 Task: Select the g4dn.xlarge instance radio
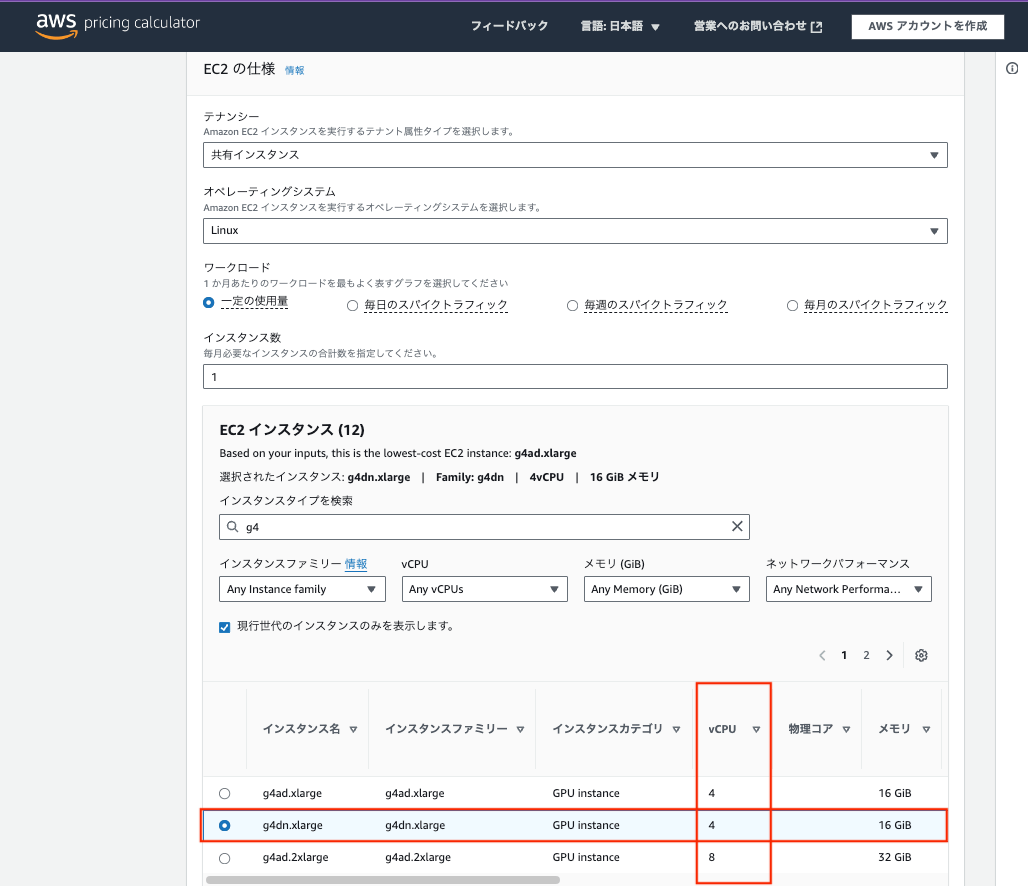(225, 826)
